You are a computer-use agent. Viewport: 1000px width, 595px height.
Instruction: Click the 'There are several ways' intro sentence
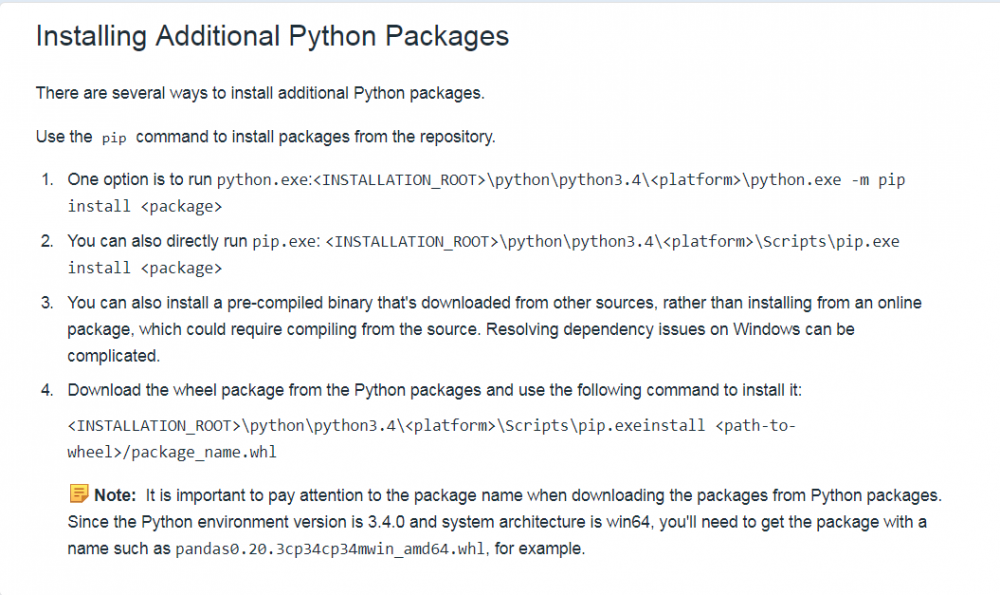(x=260, y=93)
